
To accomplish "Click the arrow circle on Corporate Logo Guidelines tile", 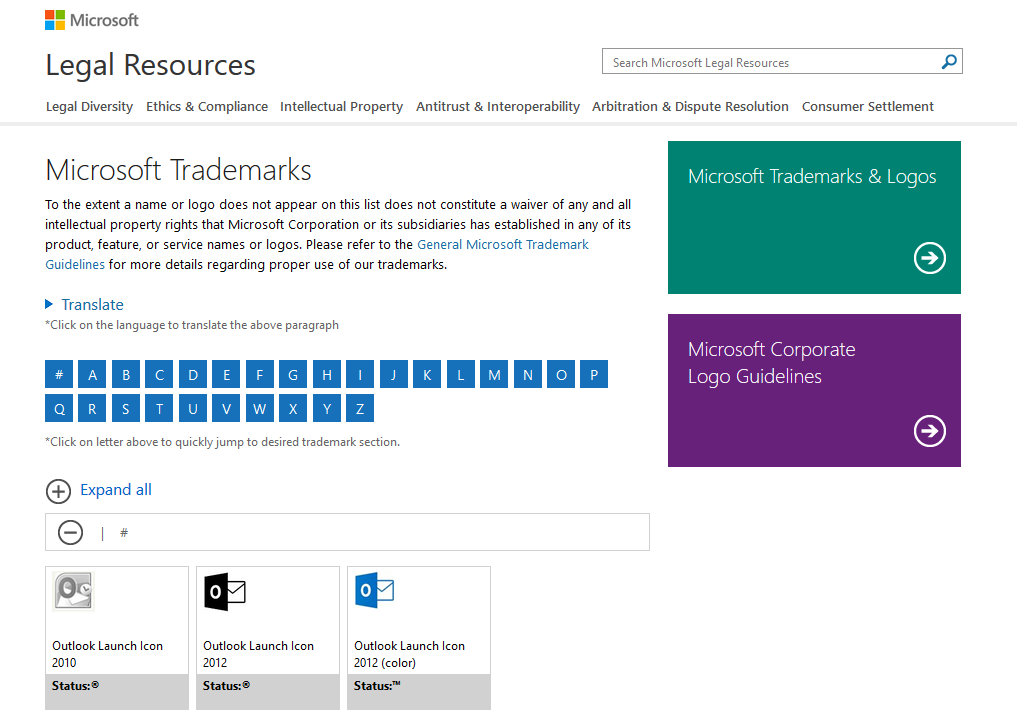I will coord(929,431).
